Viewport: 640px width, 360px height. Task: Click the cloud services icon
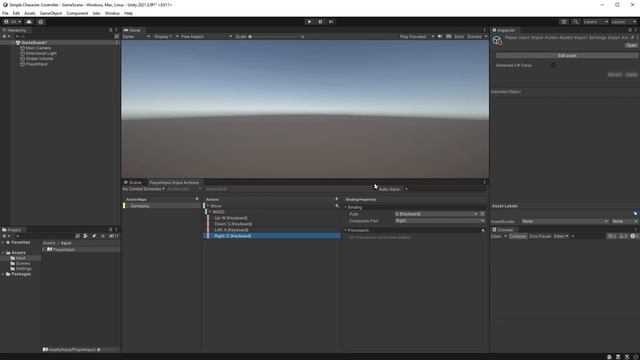coord(29,22)
